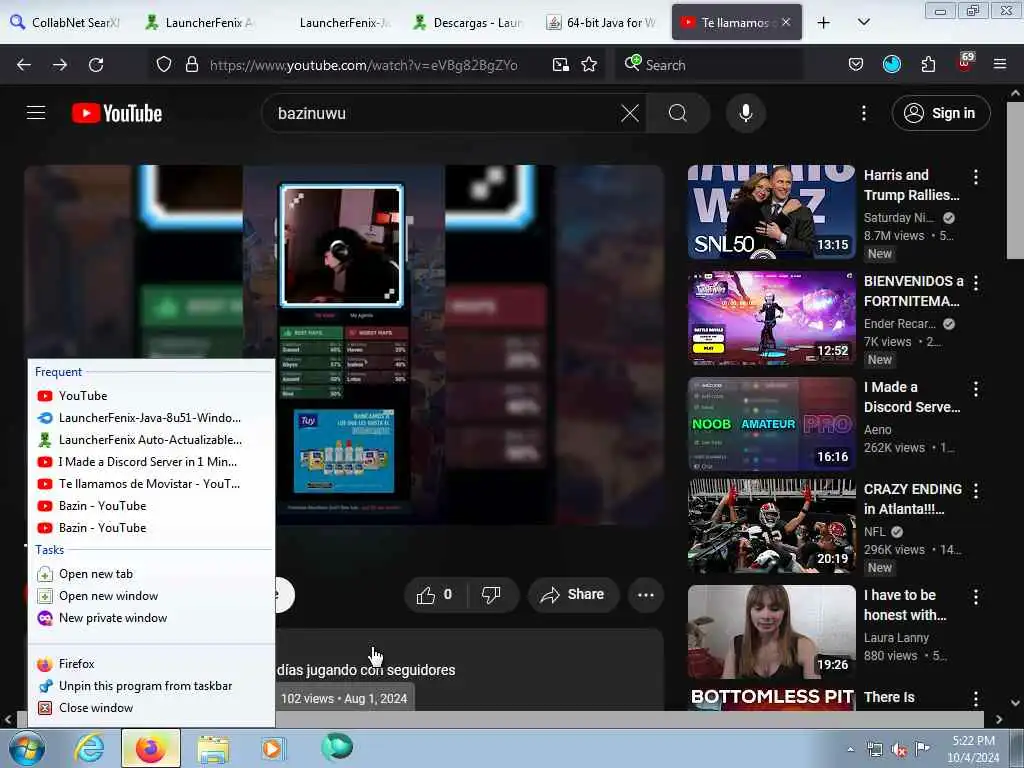
Task: Open SNL50 video thumbnail
Action: pyautogui.click(x=771, y=212)
